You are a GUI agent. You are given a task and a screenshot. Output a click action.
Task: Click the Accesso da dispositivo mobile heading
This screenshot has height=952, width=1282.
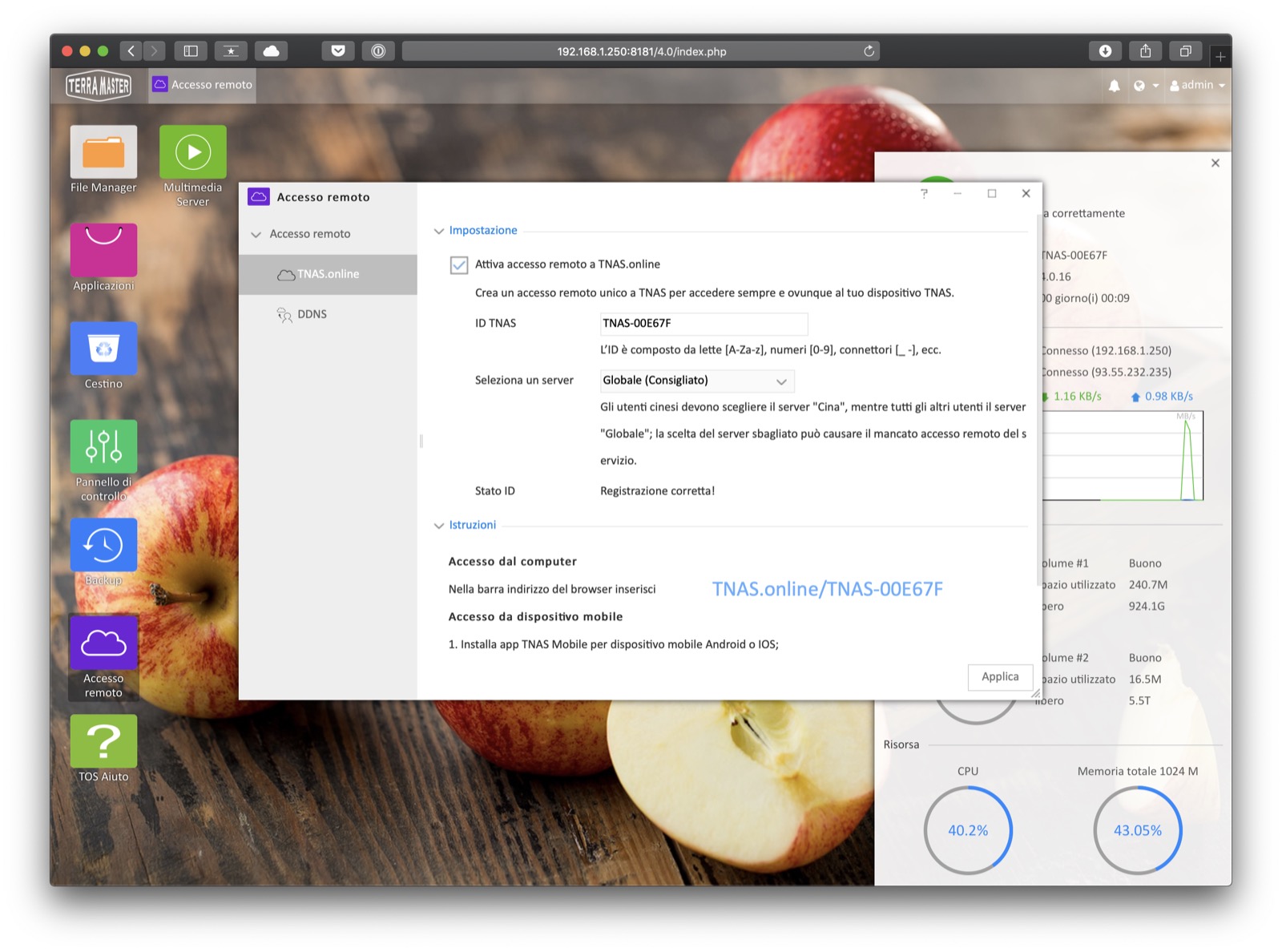(x=535, y=617)
